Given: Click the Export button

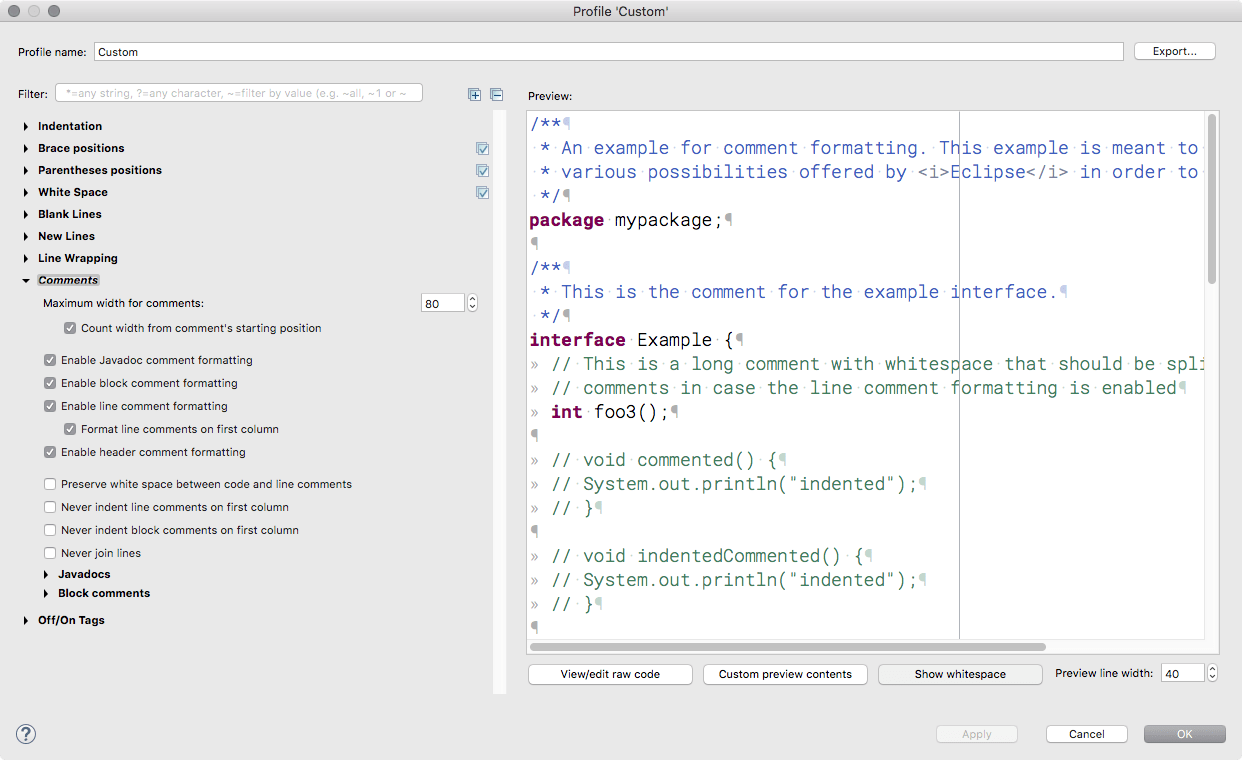Looking at the screenshot, I should [1174, 50].
